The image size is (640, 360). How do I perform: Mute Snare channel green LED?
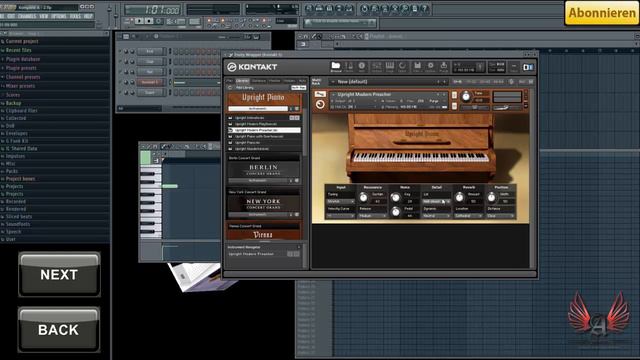120,93
